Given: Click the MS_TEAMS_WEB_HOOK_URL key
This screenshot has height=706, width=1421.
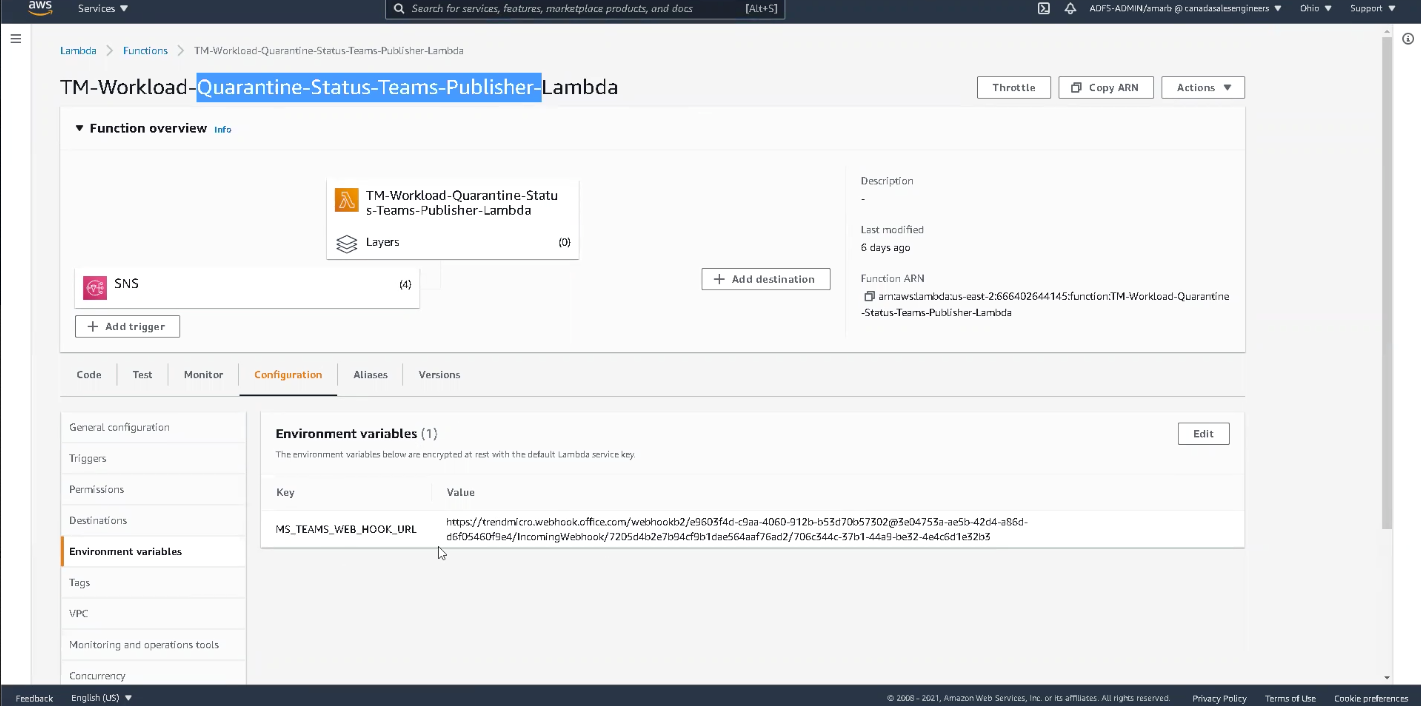Looking at the screenshot, I should click(x=346, y=529).
